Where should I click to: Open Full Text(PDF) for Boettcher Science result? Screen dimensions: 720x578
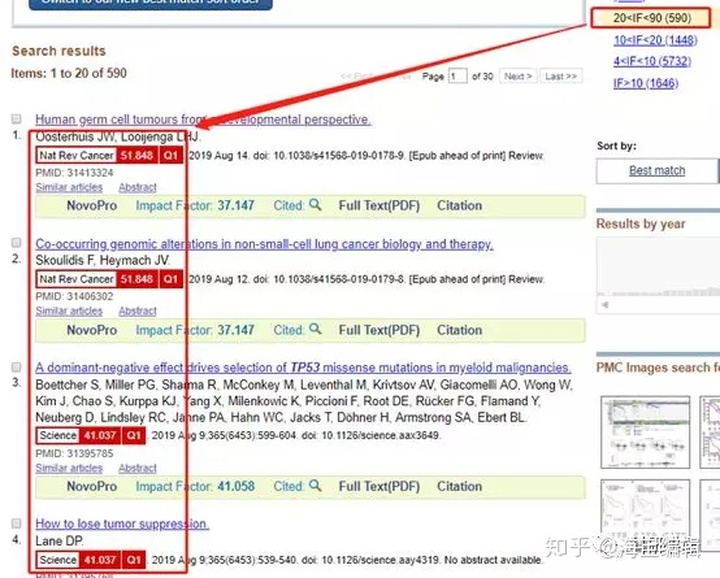pyautogui.click(x=379, y=487)
